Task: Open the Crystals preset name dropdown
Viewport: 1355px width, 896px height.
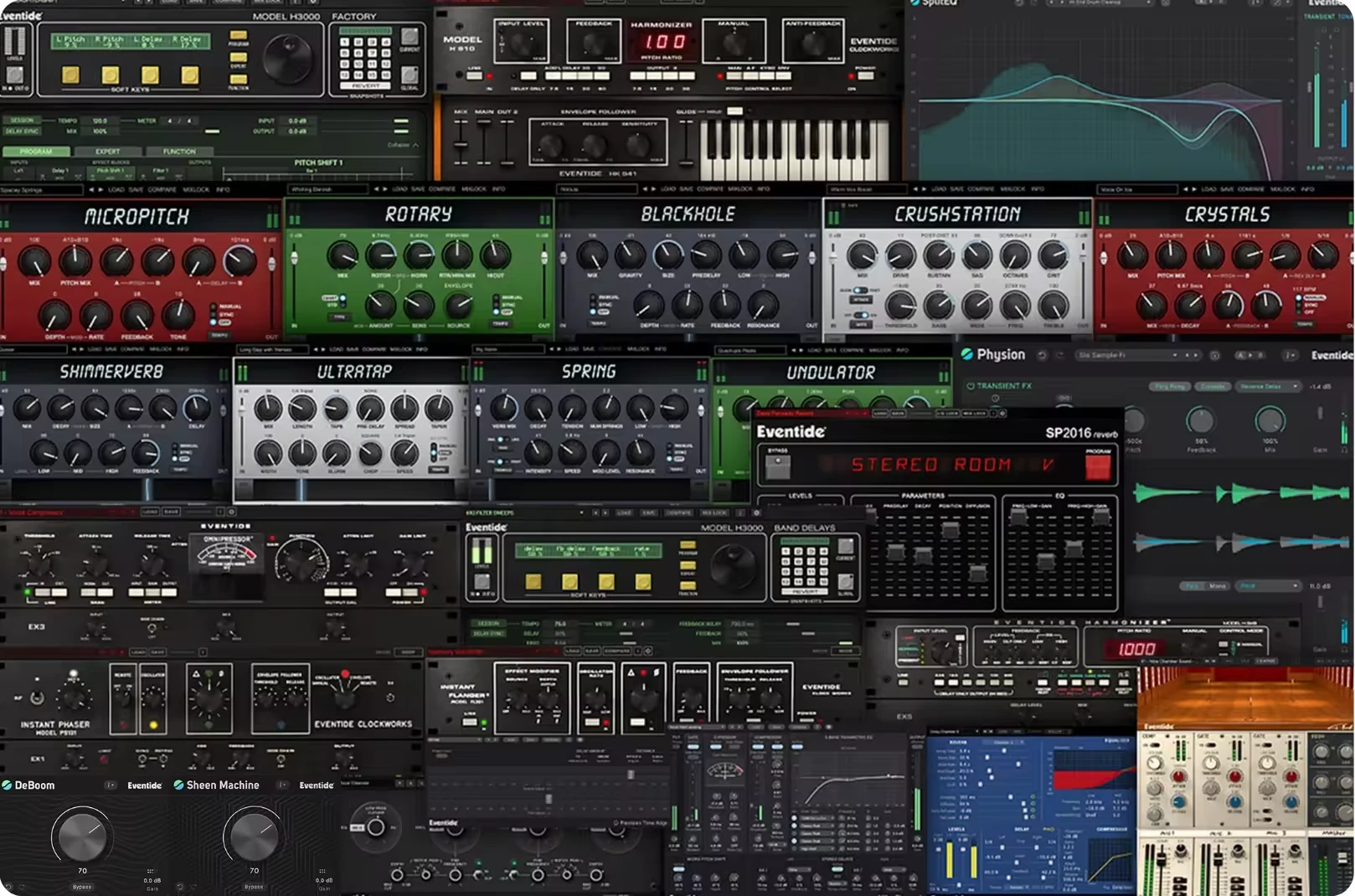Action: pos(1137,189)
